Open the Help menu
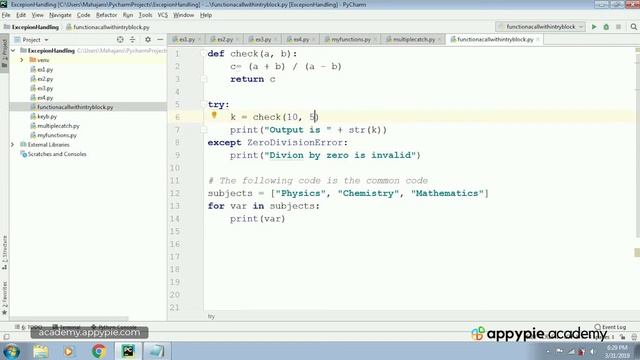Viewport: 640px width, 360px height. point(206,15)
